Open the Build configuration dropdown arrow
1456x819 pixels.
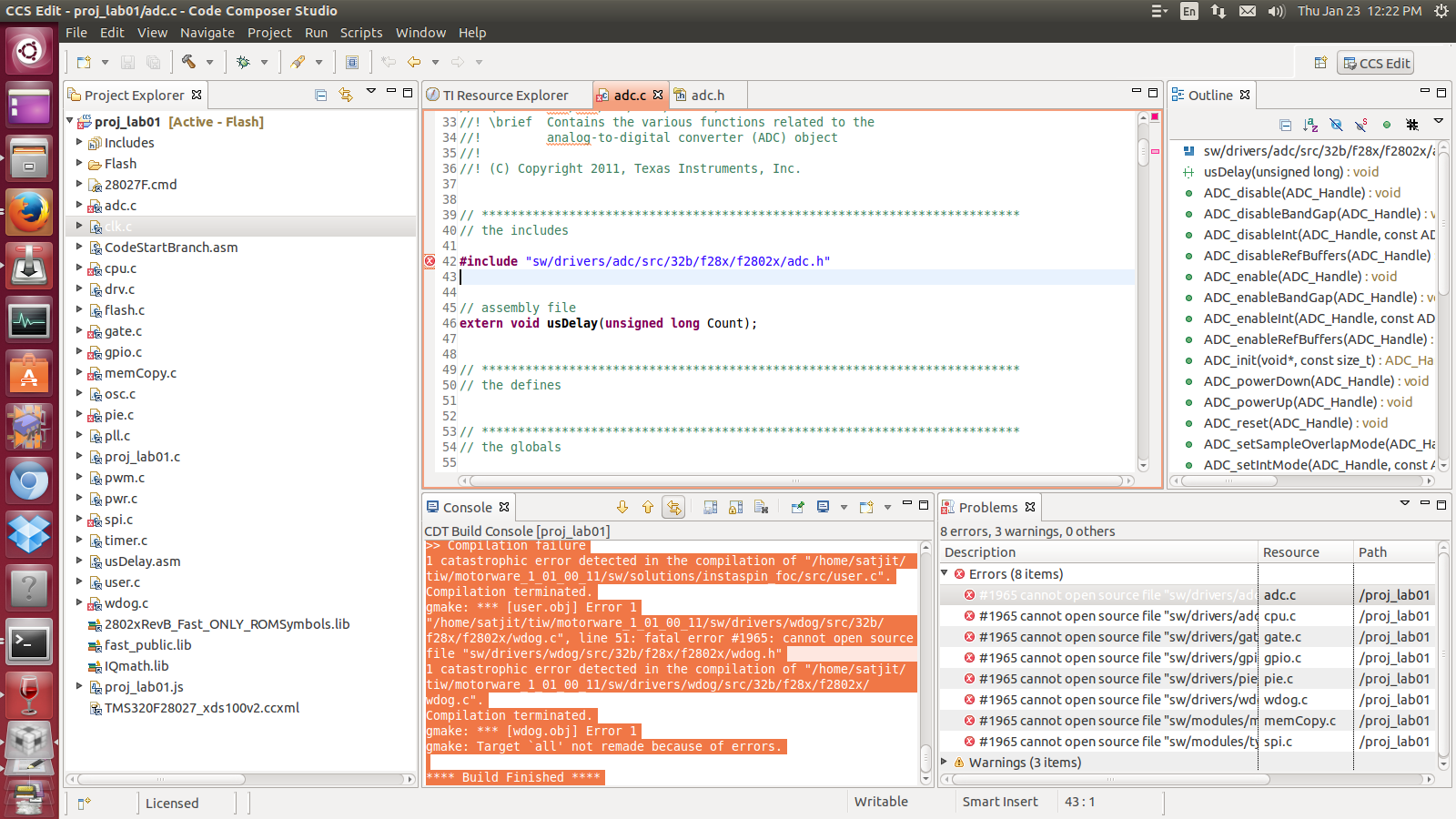(209, 62)
